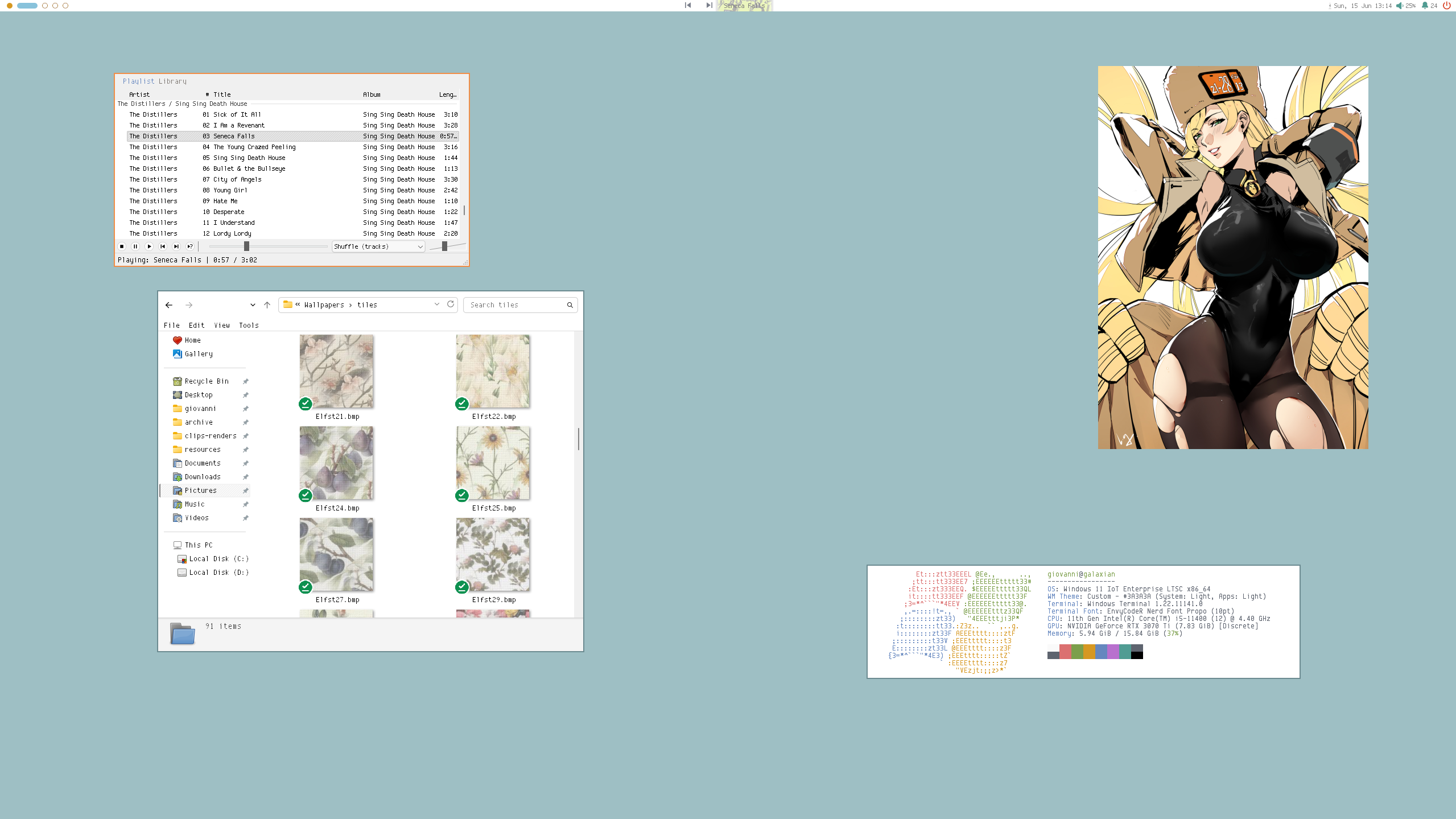Unpin archive via its pin icon
The width and height of the screenshot is (1456, 819).
246,422
